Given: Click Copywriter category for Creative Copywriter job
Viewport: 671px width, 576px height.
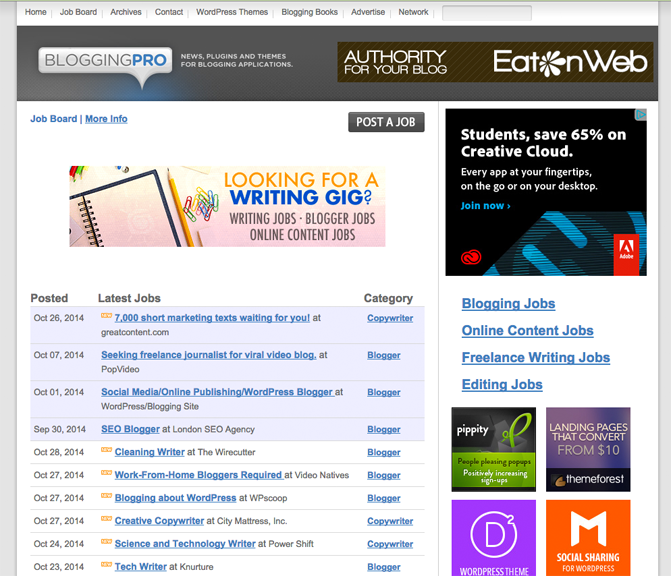Looking at the screenshot, I should point(390,521).
